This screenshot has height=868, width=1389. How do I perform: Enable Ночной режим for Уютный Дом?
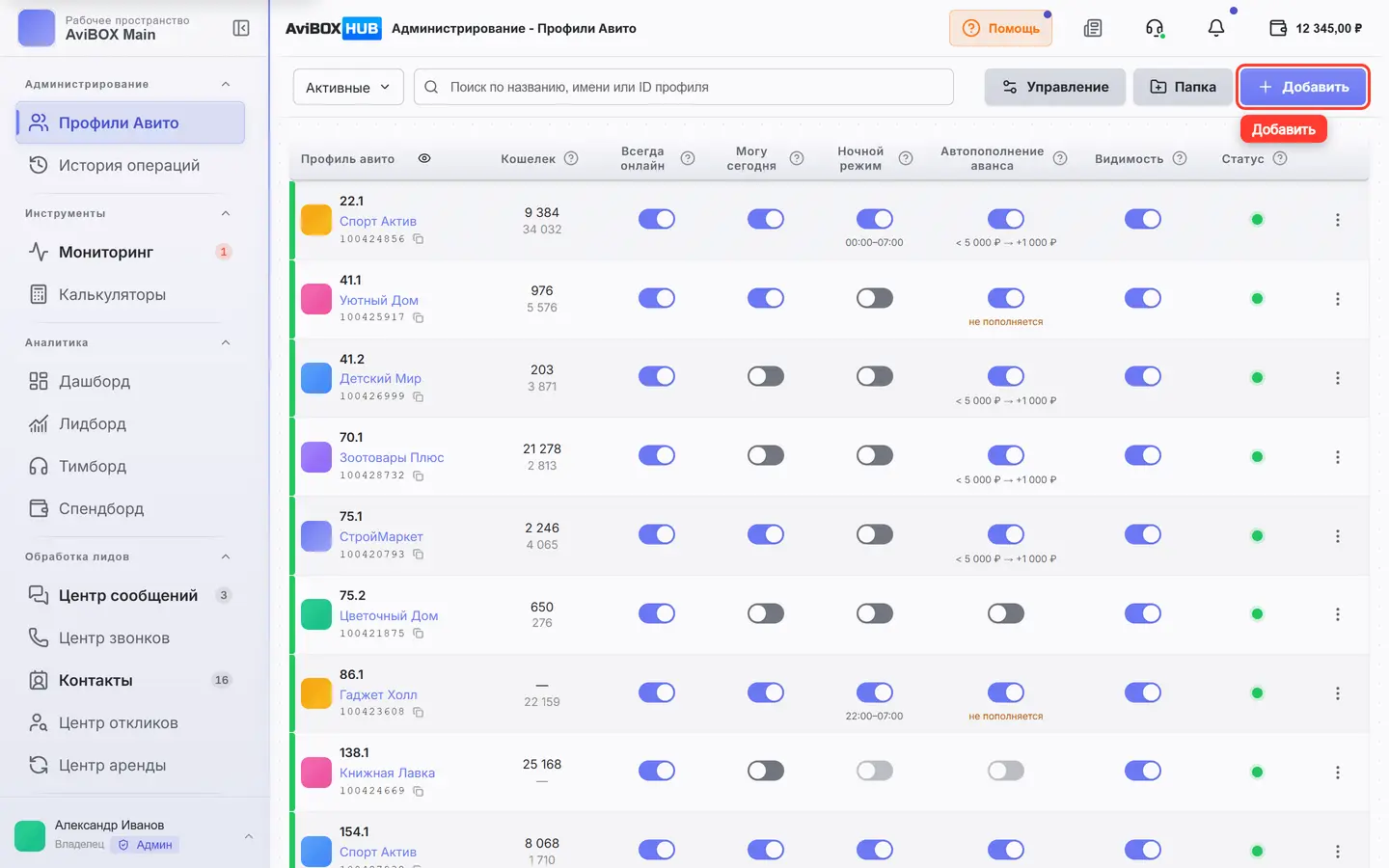pyautogui.click(x=875, y=298)
